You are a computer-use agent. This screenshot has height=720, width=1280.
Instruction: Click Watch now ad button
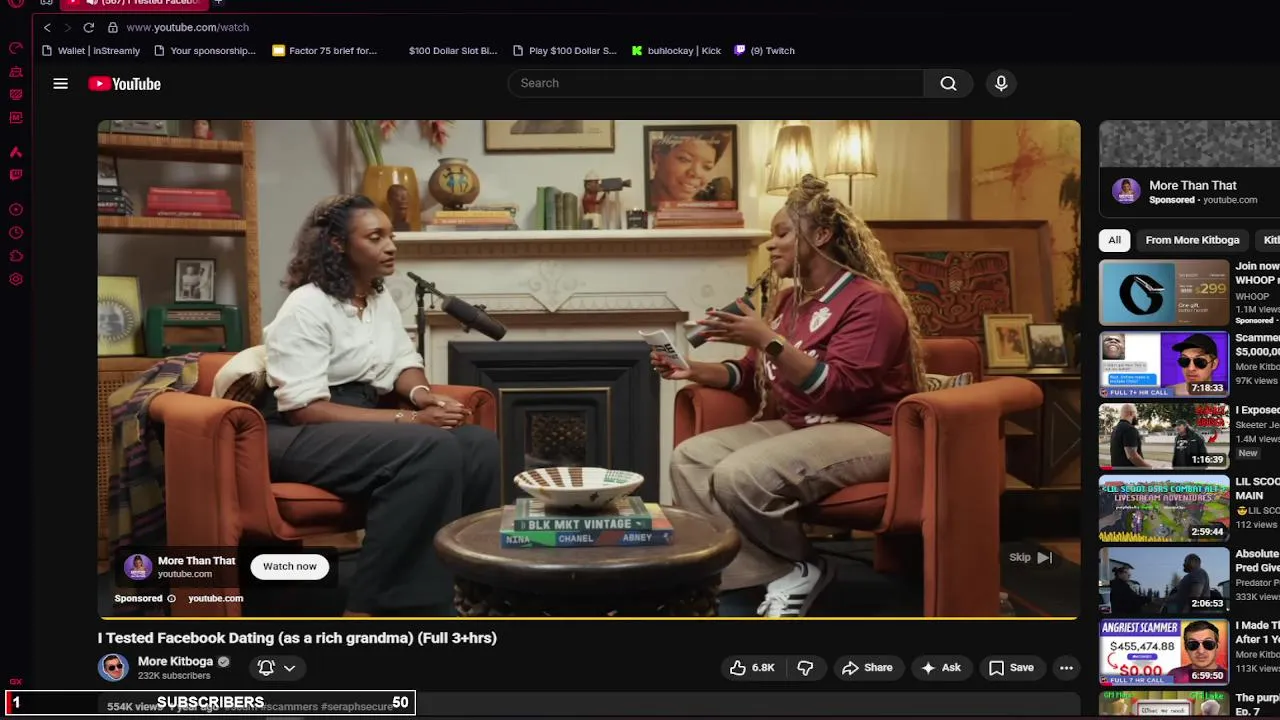coord(290,567)
